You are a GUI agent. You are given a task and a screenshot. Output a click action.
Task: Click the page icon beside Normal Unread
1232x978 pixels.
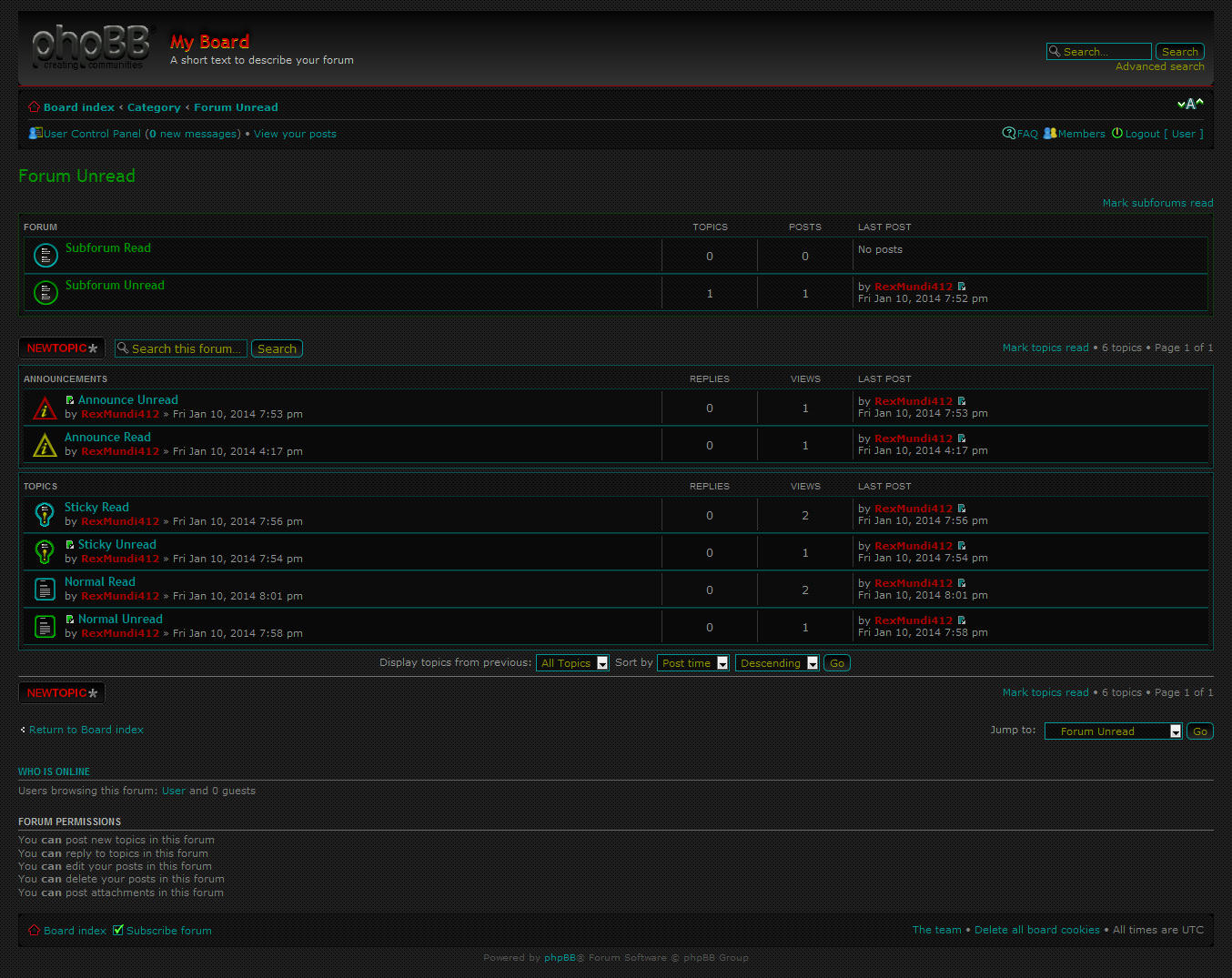[x=44, y=626]
